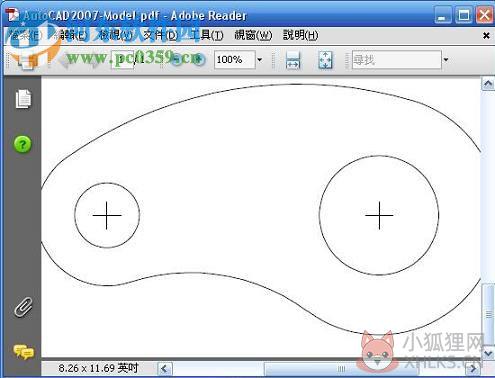The height and width of the screenshot is (378, 495).
Task: Click the find (尋找) search field
Action: tap(397, 60)
